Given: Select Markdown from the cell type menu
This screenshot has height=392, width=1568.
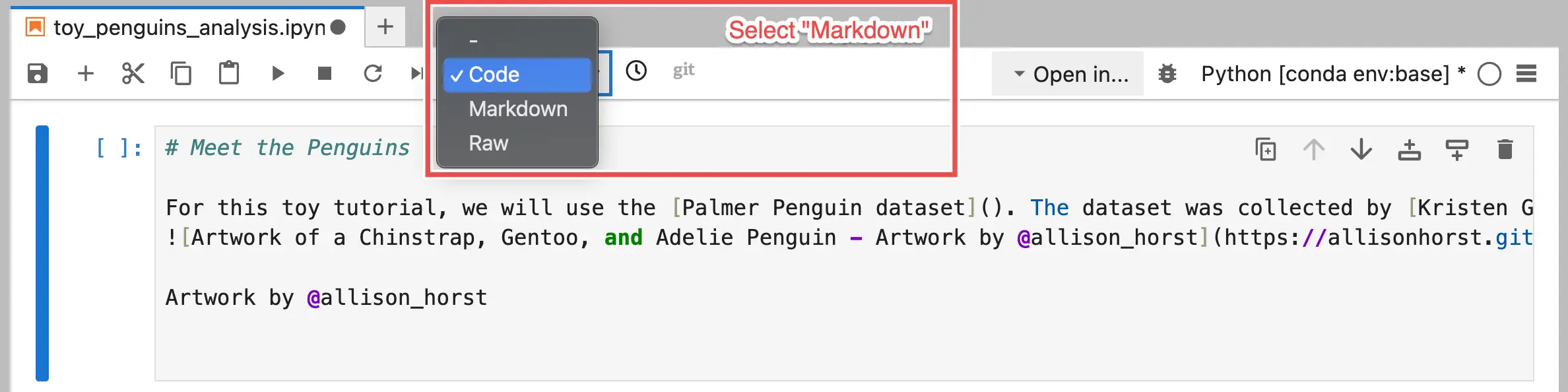Looking at the screenshot, I should tap(517, 108).
